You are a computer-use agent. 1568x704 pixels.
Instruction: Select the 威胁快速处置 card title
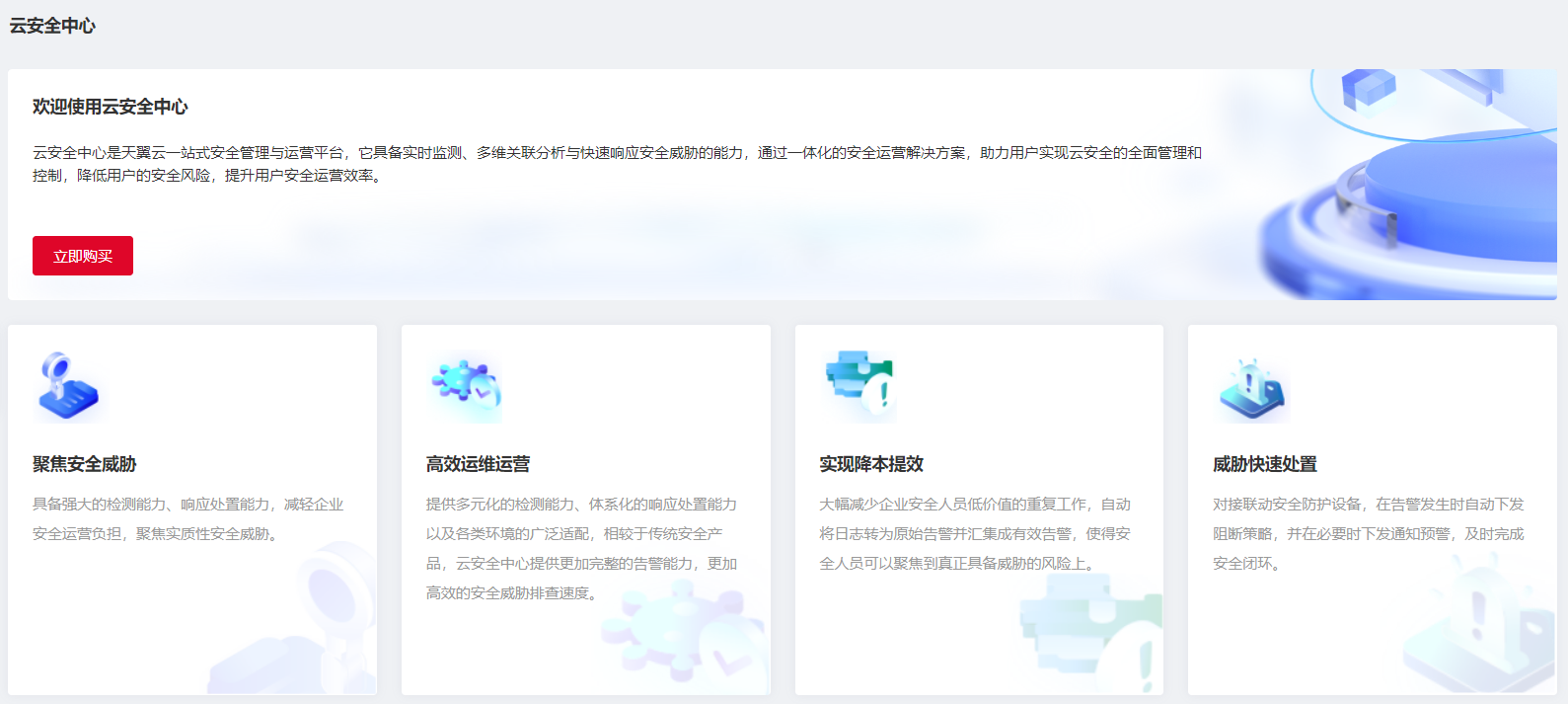coord(1265,464)
